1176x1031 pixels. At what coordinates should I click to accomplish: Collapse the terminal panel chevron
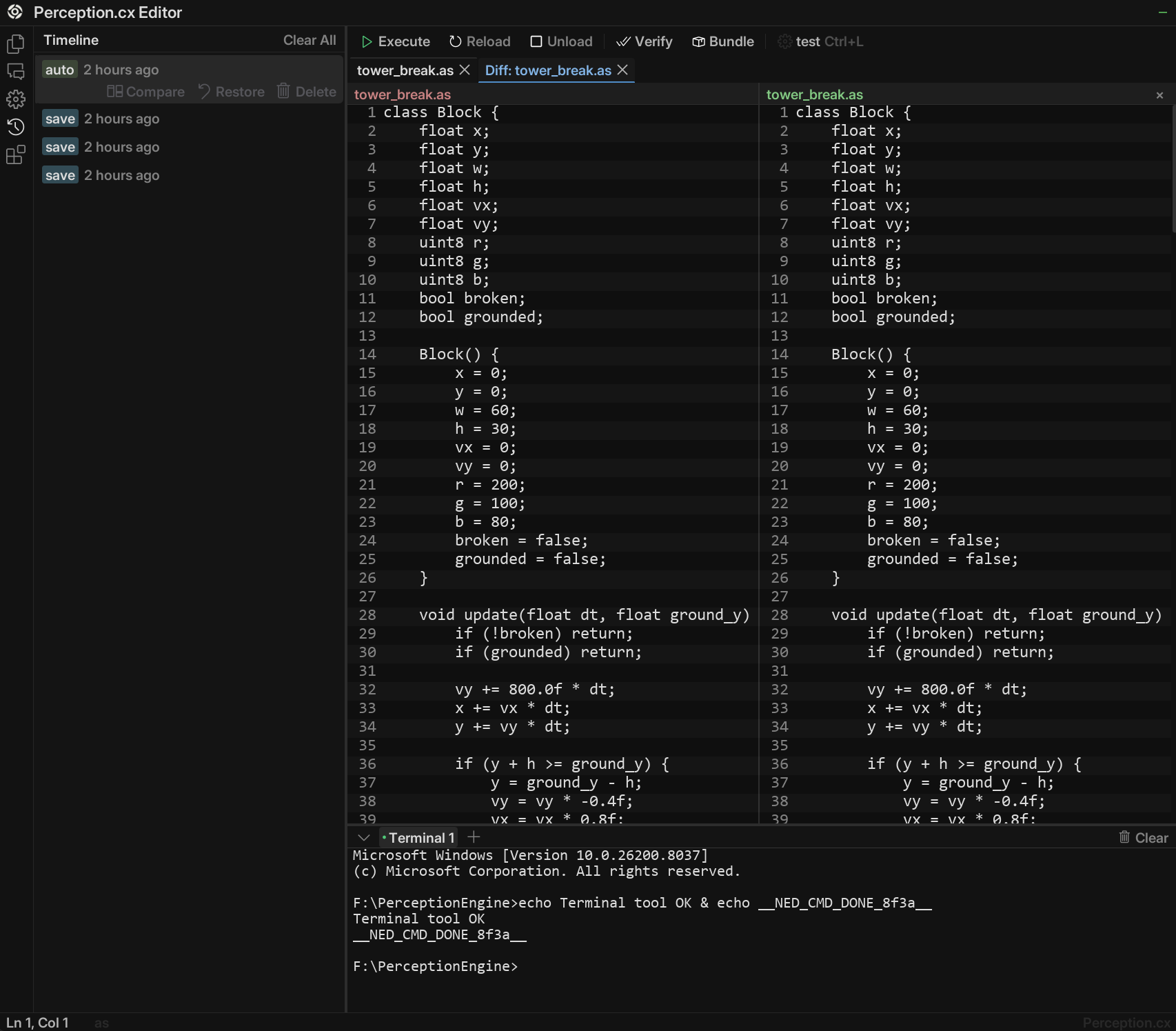363,837
